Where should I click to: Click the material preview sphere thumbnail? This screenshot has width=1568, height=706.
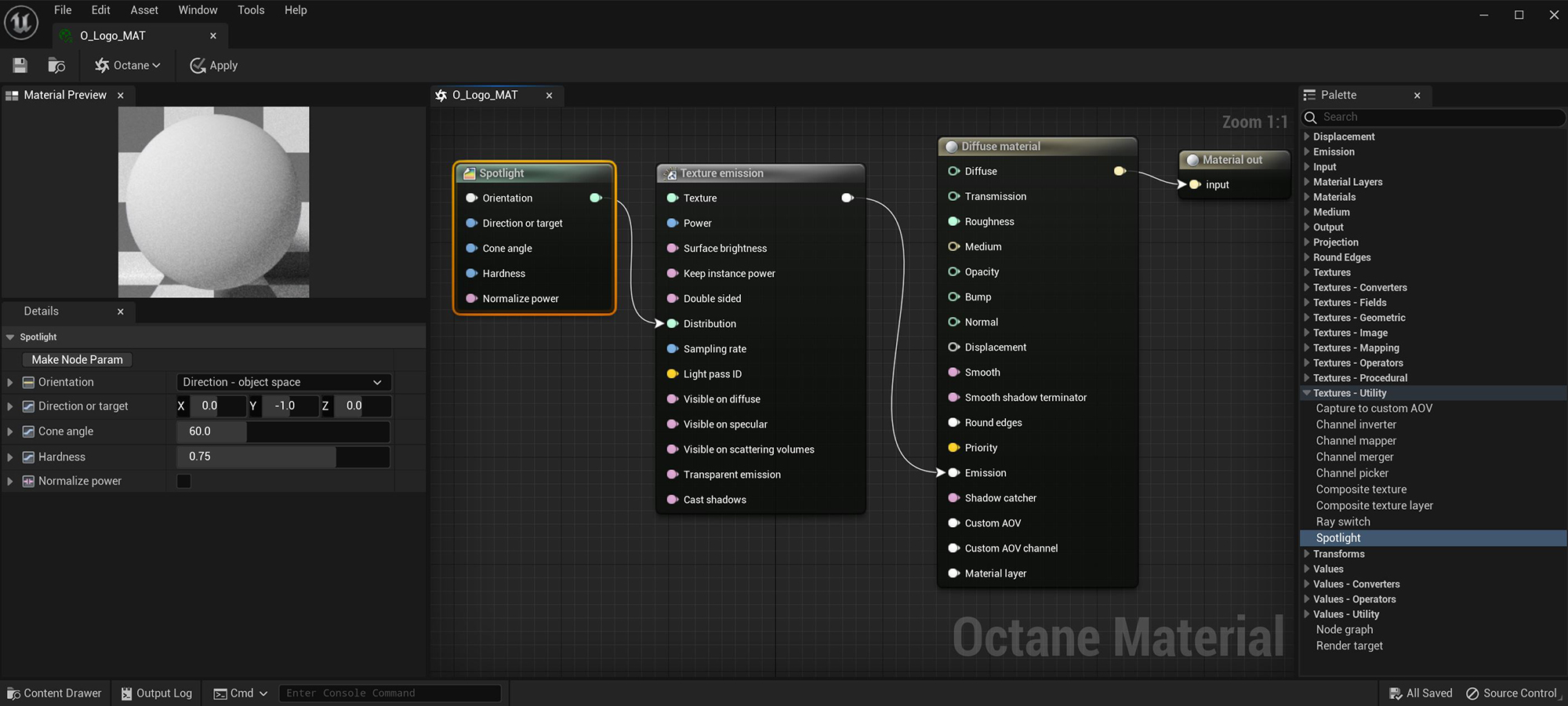(x=214, y=202)
